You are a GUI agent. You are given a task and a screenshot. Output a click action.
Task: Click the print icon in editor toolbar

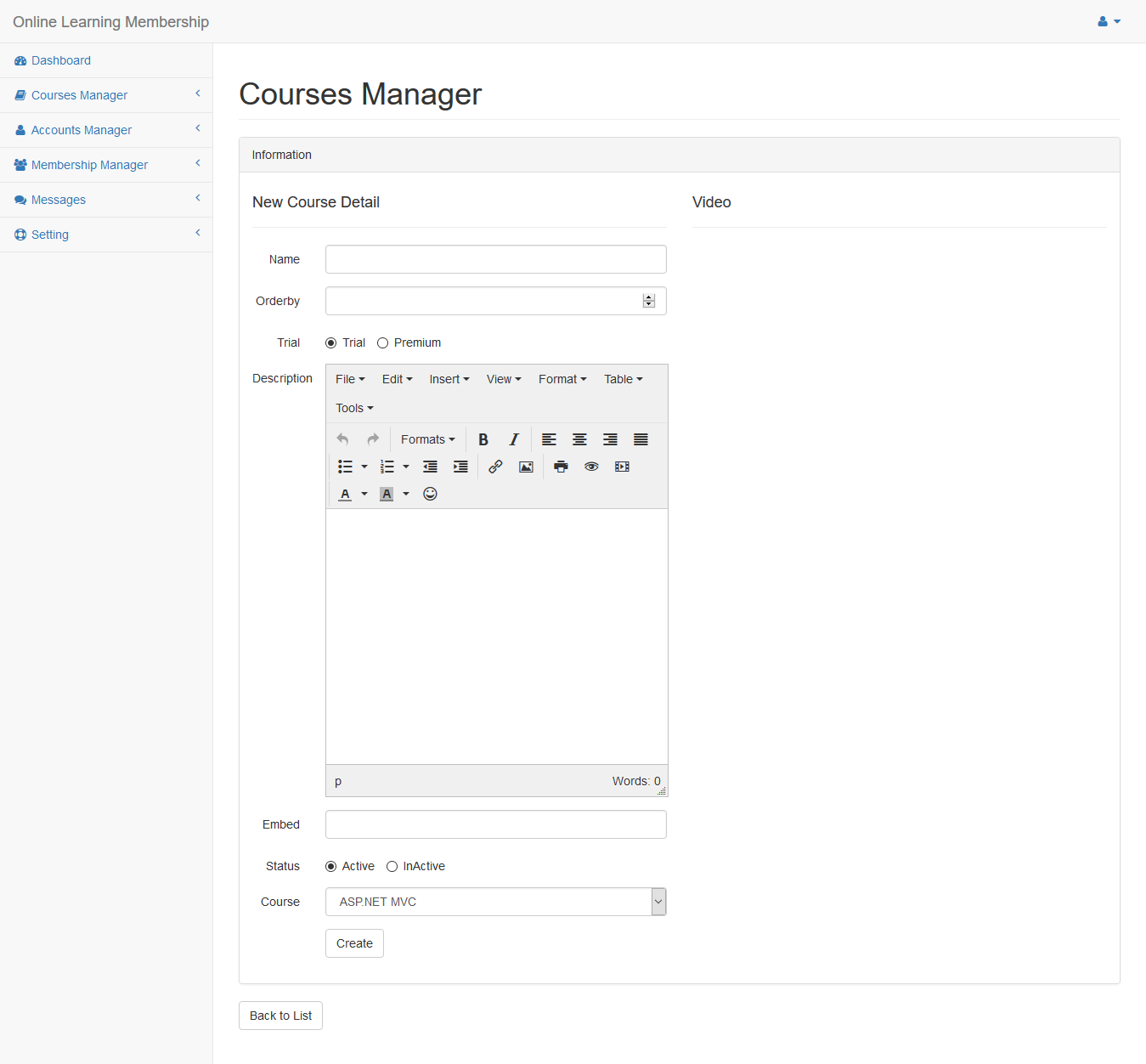point(561,467)
